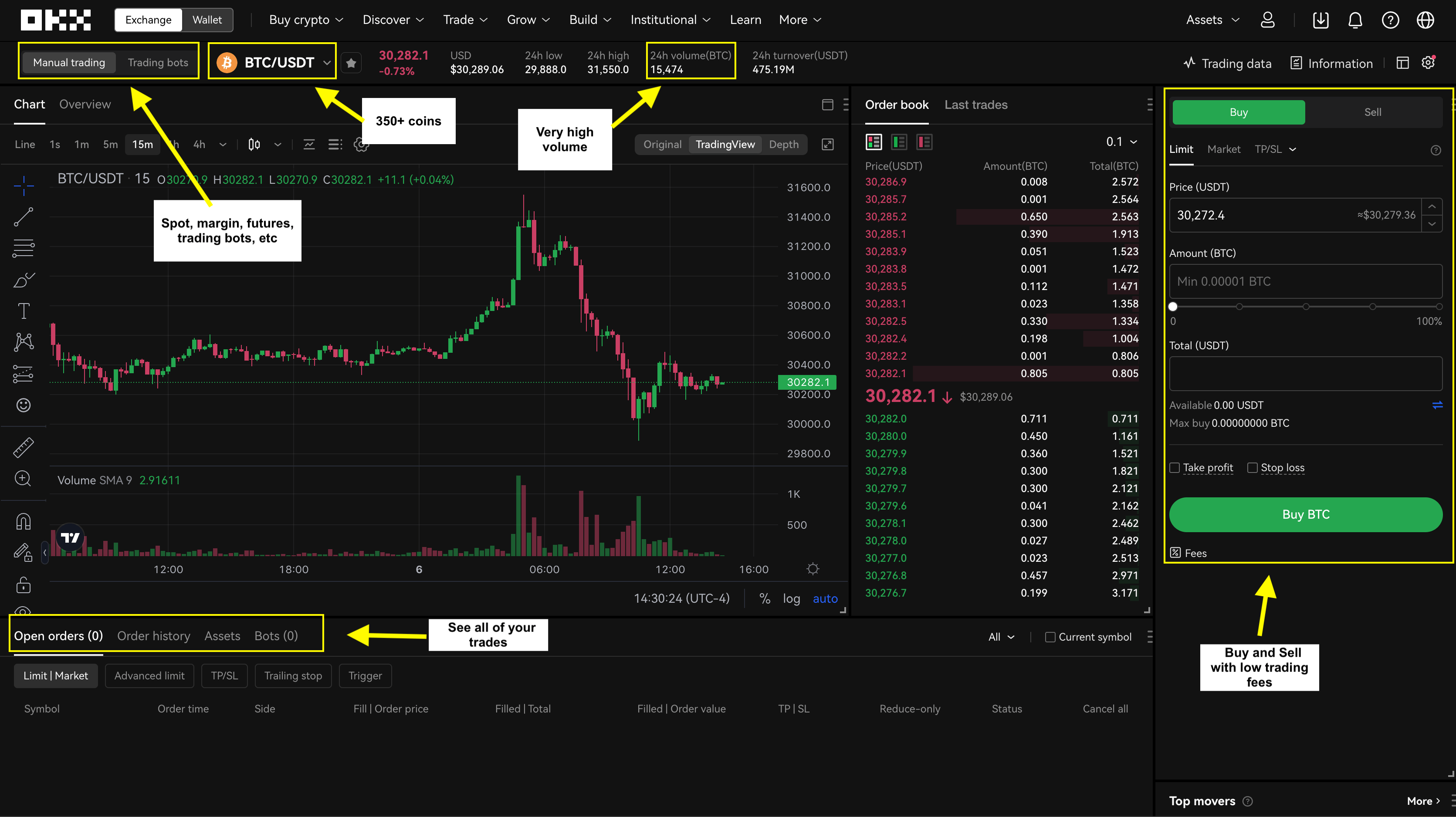This screenshot has height=817, width=1456.
Task: Open the Fees link
Action: coord(1188,553)
